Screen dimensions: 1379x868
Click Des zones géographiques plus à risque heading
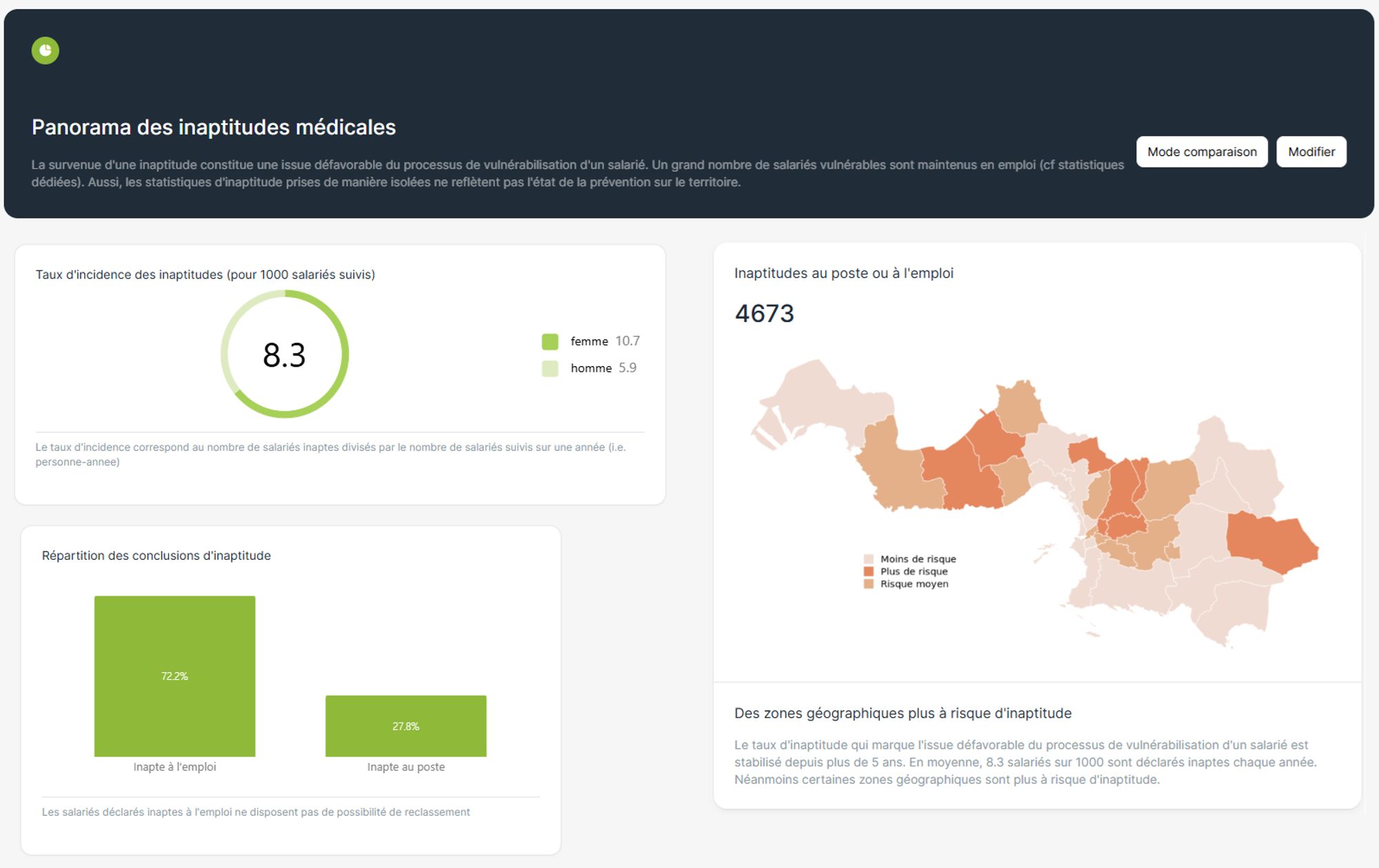click(903, 714)
